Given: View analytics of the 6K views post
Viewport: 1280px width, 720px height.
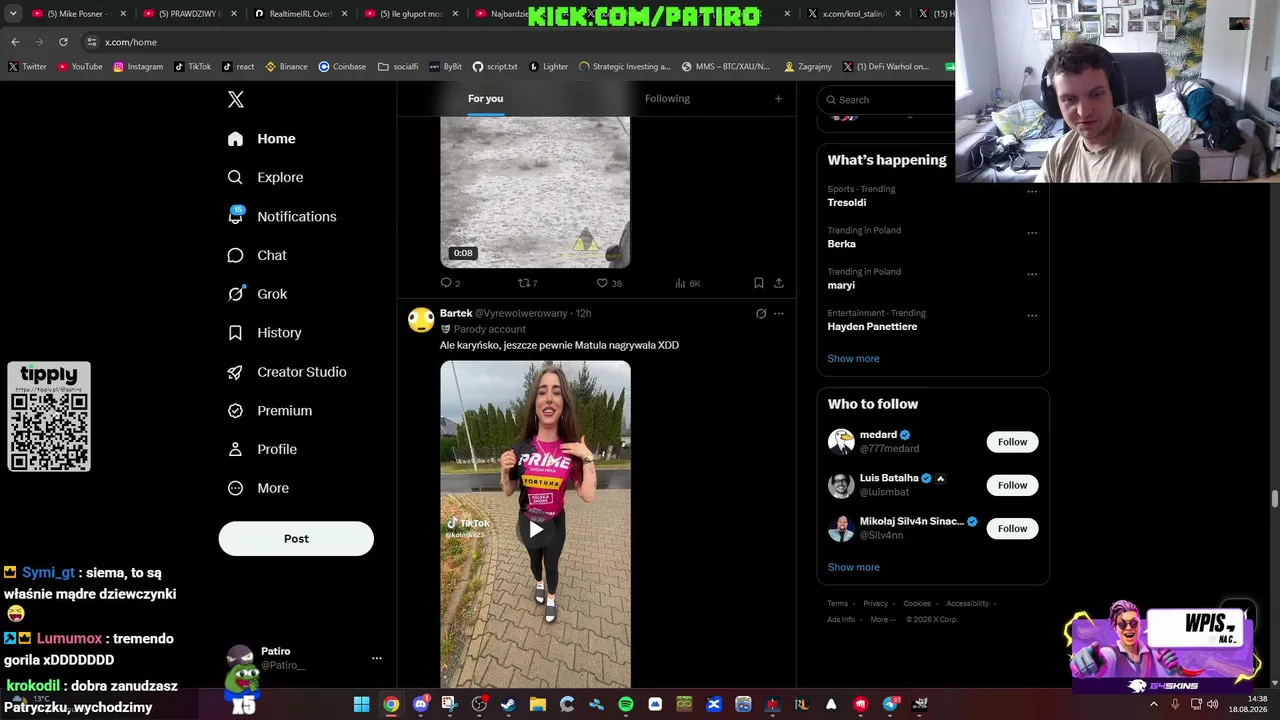Looking at the screenshot, I should click(x=687, y=283).
